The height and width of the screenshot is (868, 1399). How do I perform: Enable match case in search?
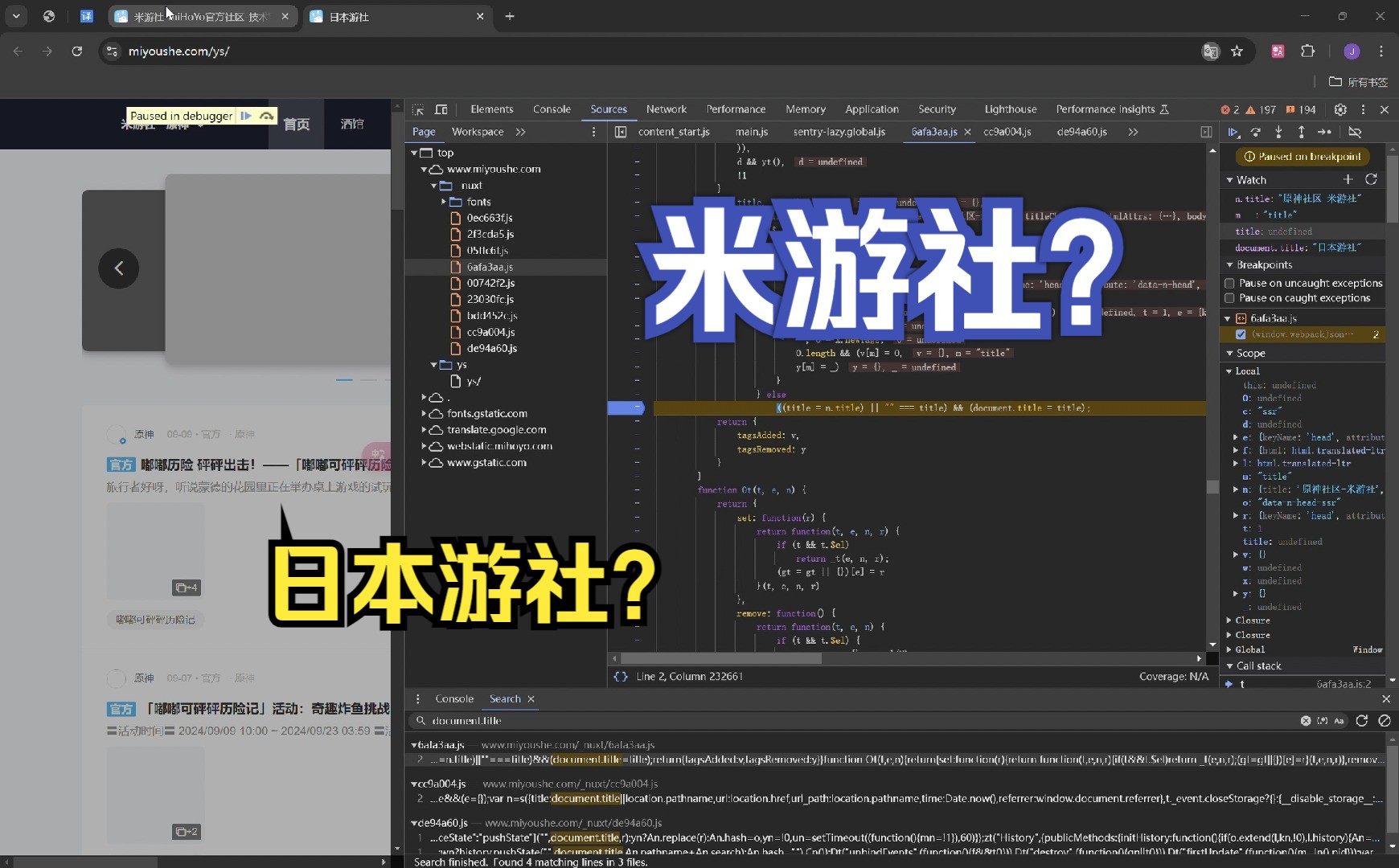1339,721
